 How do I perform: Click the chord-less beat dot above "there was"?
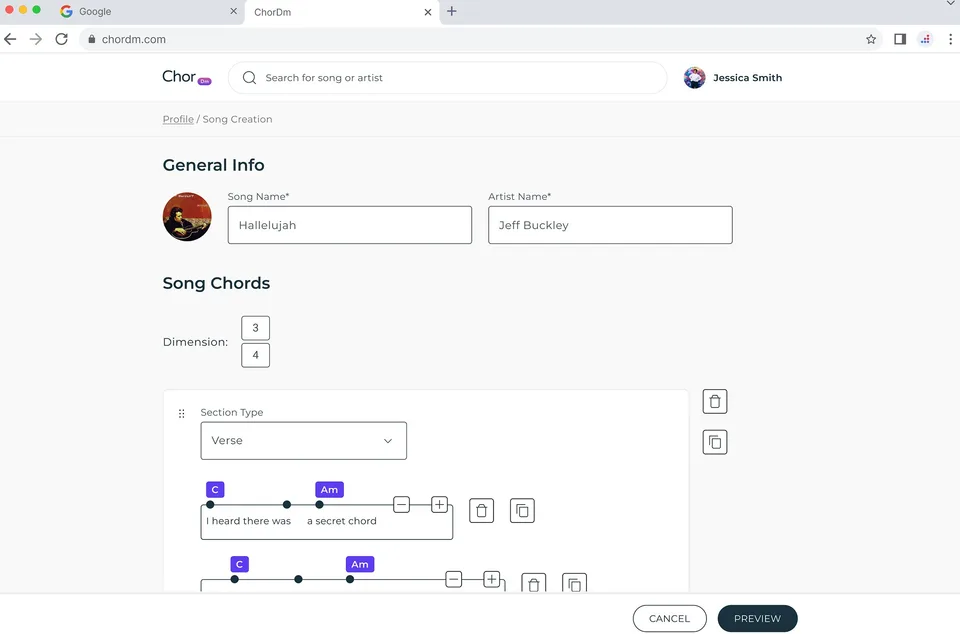[287, 505]
